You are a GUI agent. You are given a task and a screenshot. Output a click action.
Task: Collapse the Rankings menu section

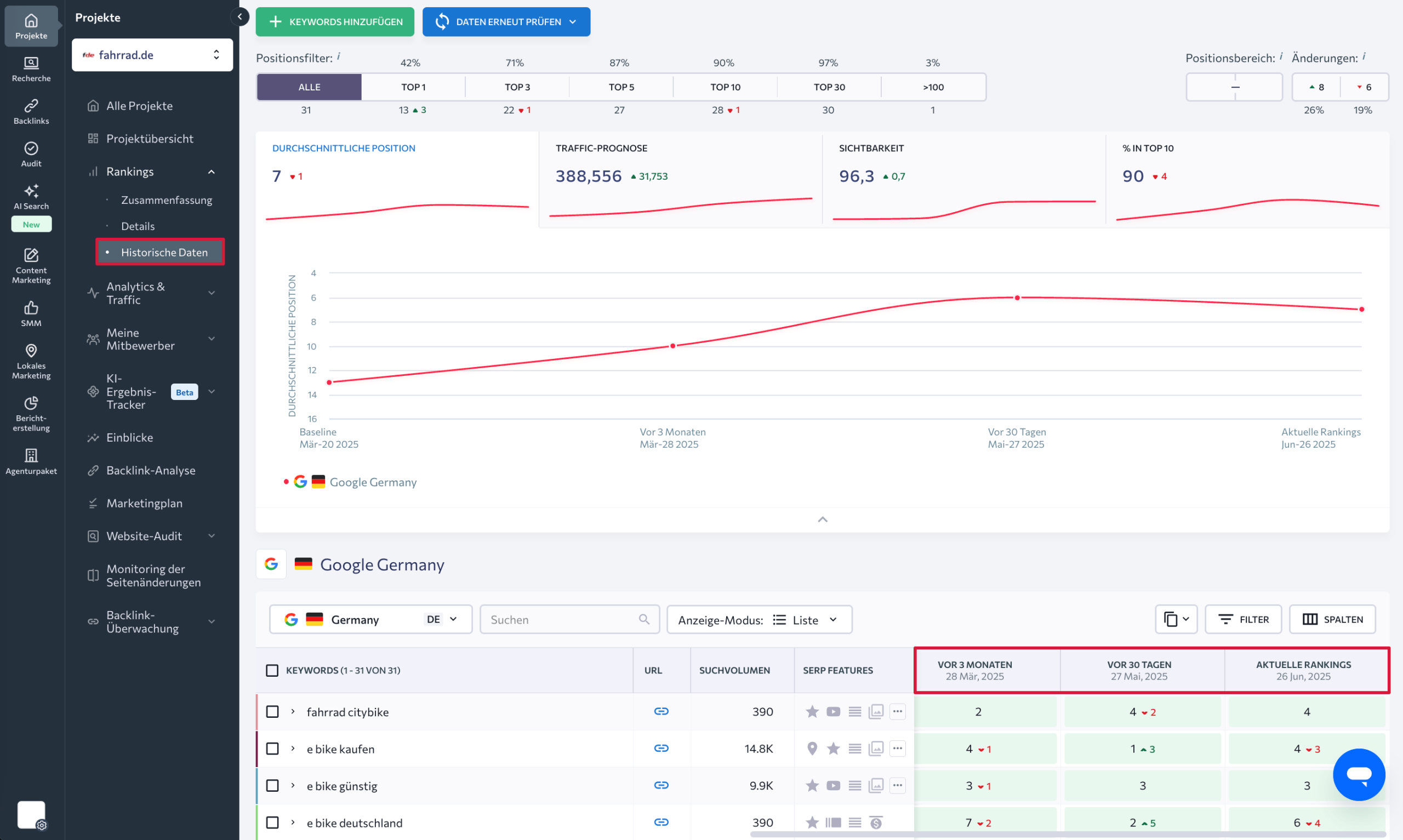(211, 172)
